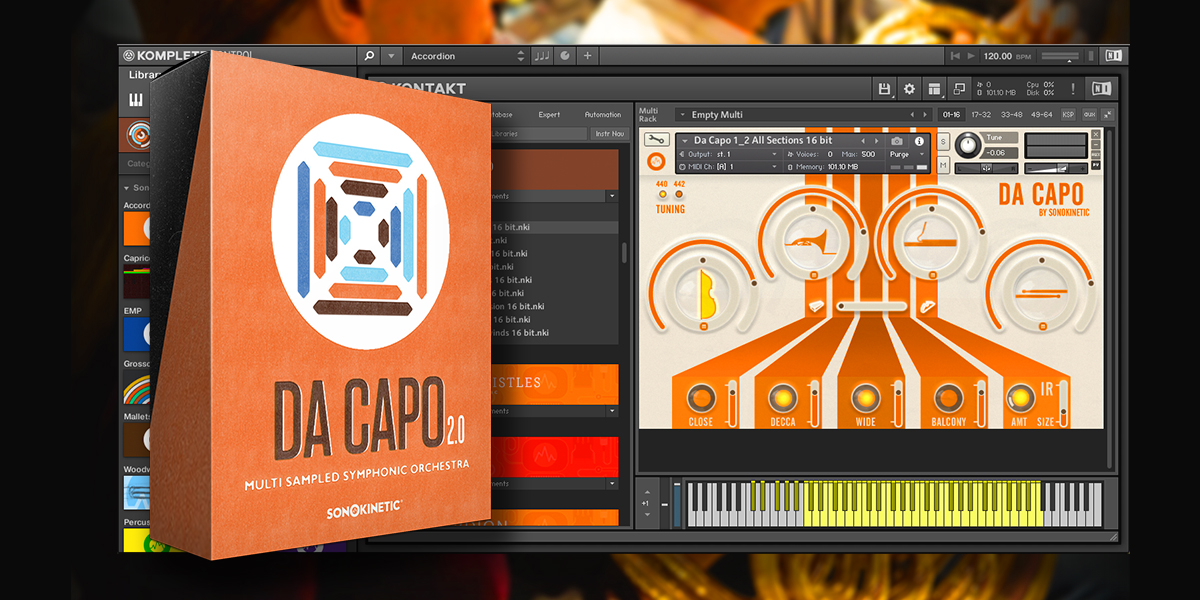Click the search magnifier icon
The image size is (1200, 600).
pyautogui.click(x=369, y=56)
